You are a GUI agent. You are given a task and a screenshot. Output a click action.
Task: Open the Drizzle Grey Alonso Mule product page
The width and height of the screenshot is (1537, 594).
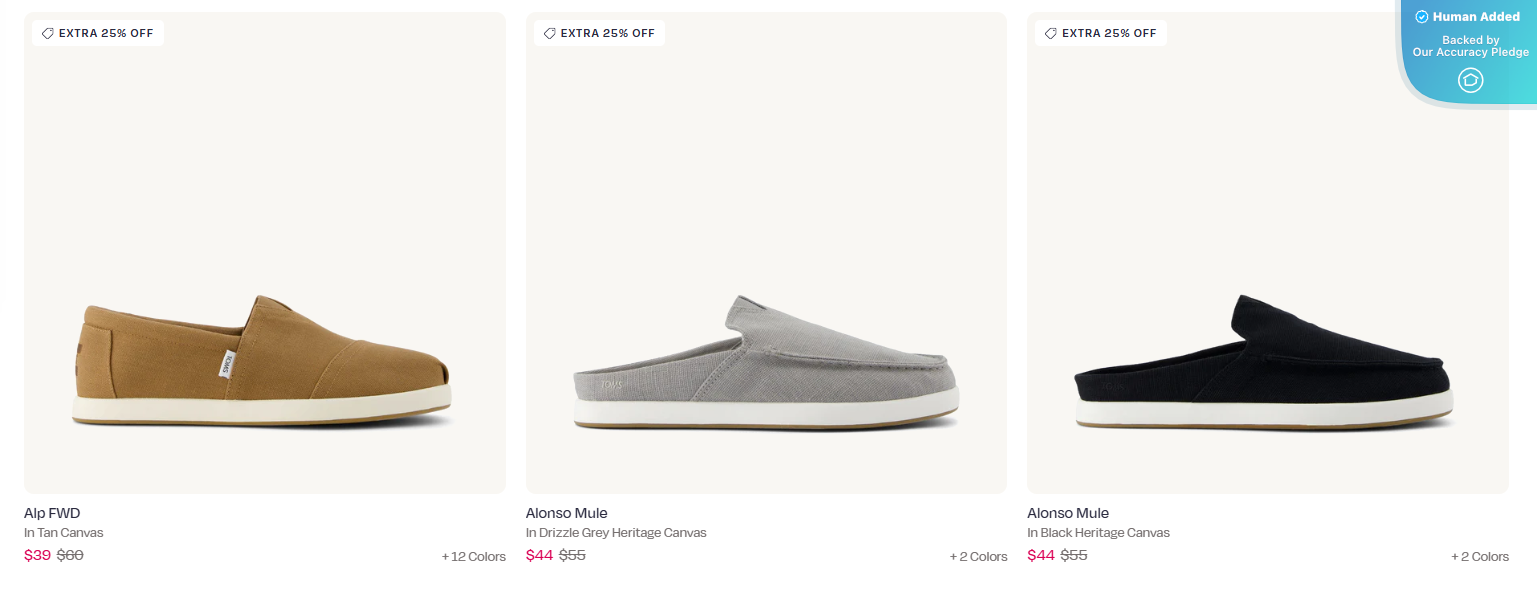pos(566,512)
